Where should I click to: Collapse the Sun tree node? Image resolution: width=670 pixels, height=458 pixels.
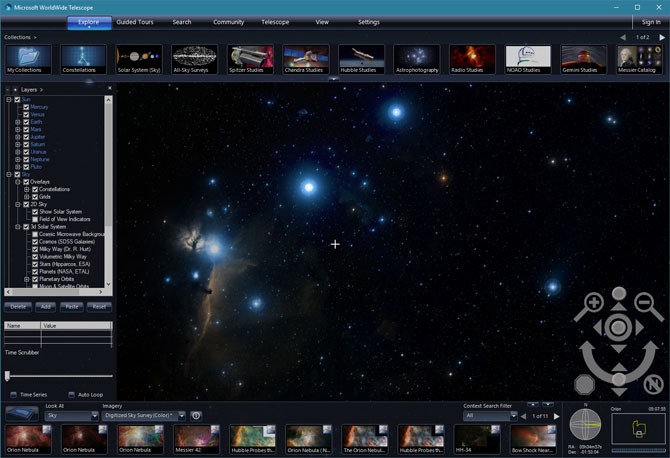pyautogui.click(x=9, y=100)
